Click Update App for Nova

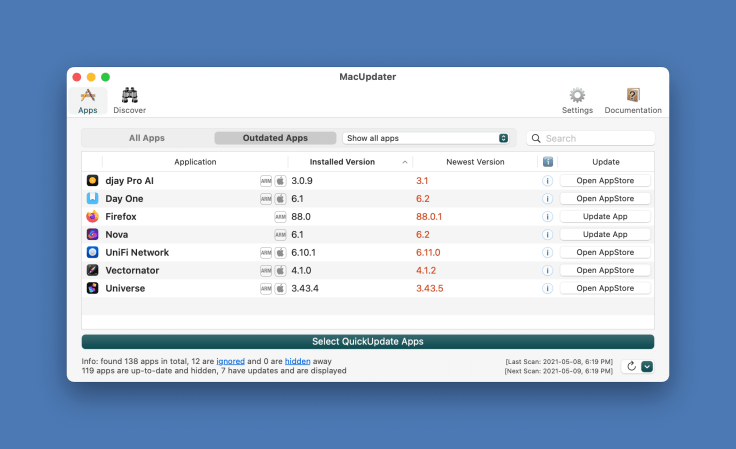(x=605, y=234)
